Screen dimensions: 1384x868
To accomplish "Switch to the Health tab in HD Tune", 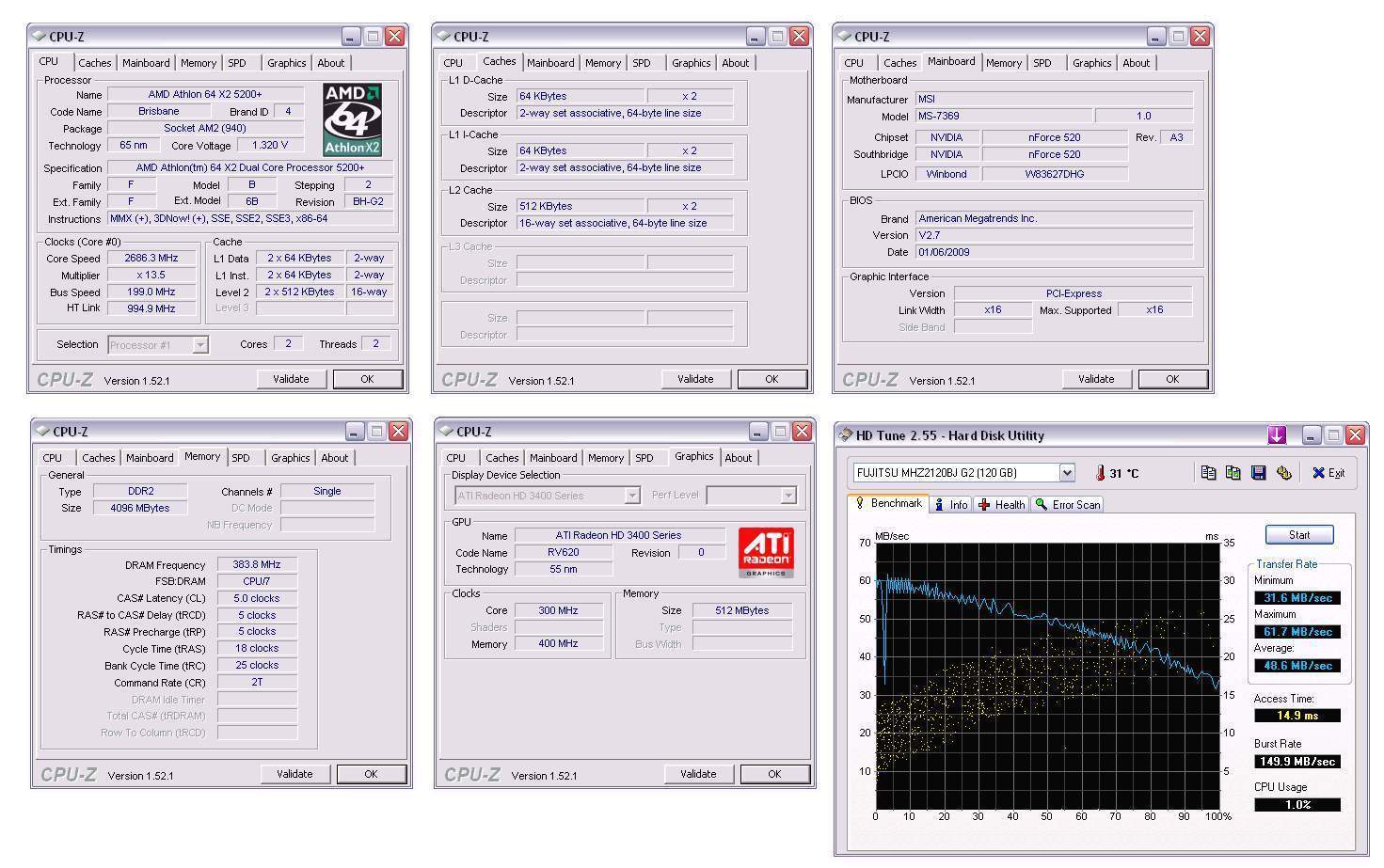I will [x=1001, y=505].
